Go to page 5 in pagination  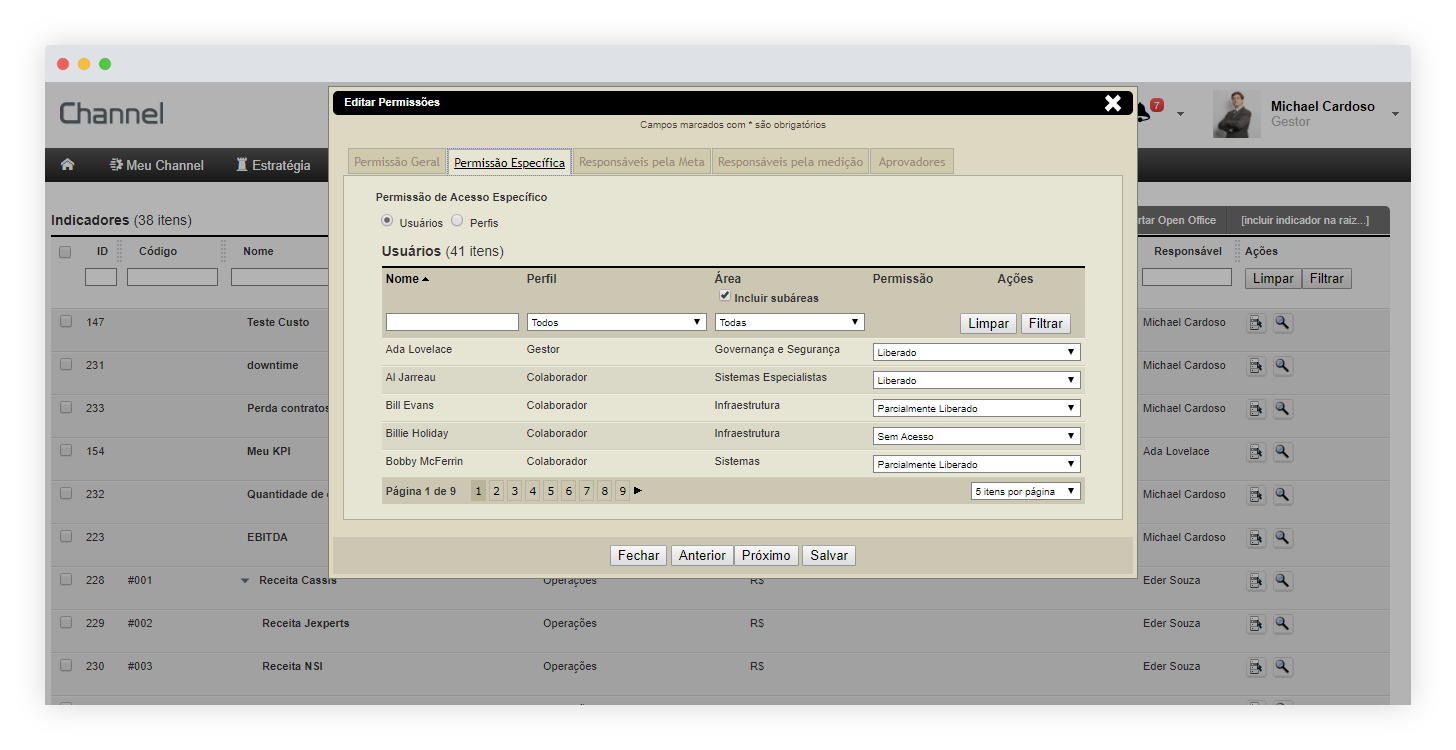[550, 491]
